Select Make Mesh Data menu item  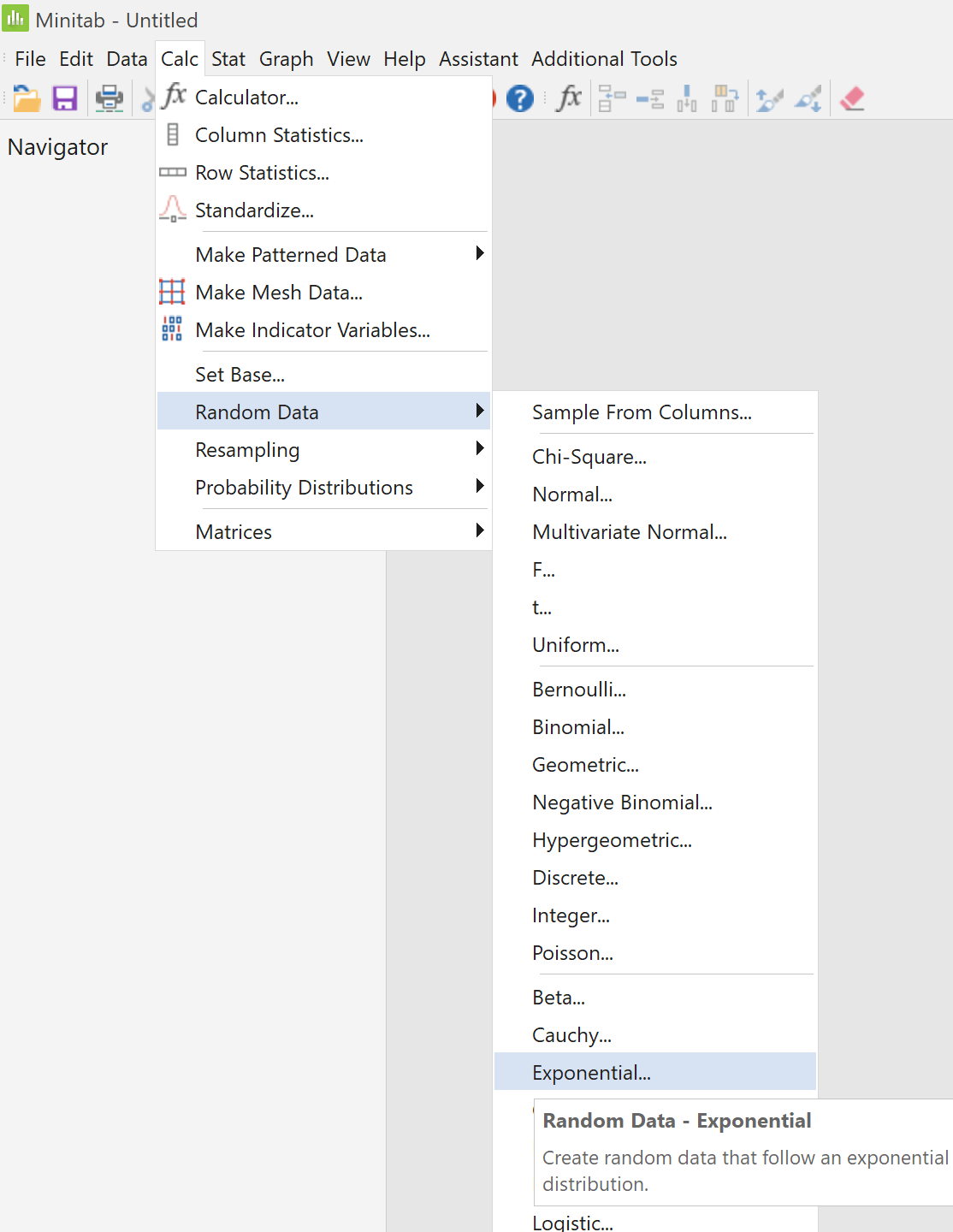pos(323,293)
